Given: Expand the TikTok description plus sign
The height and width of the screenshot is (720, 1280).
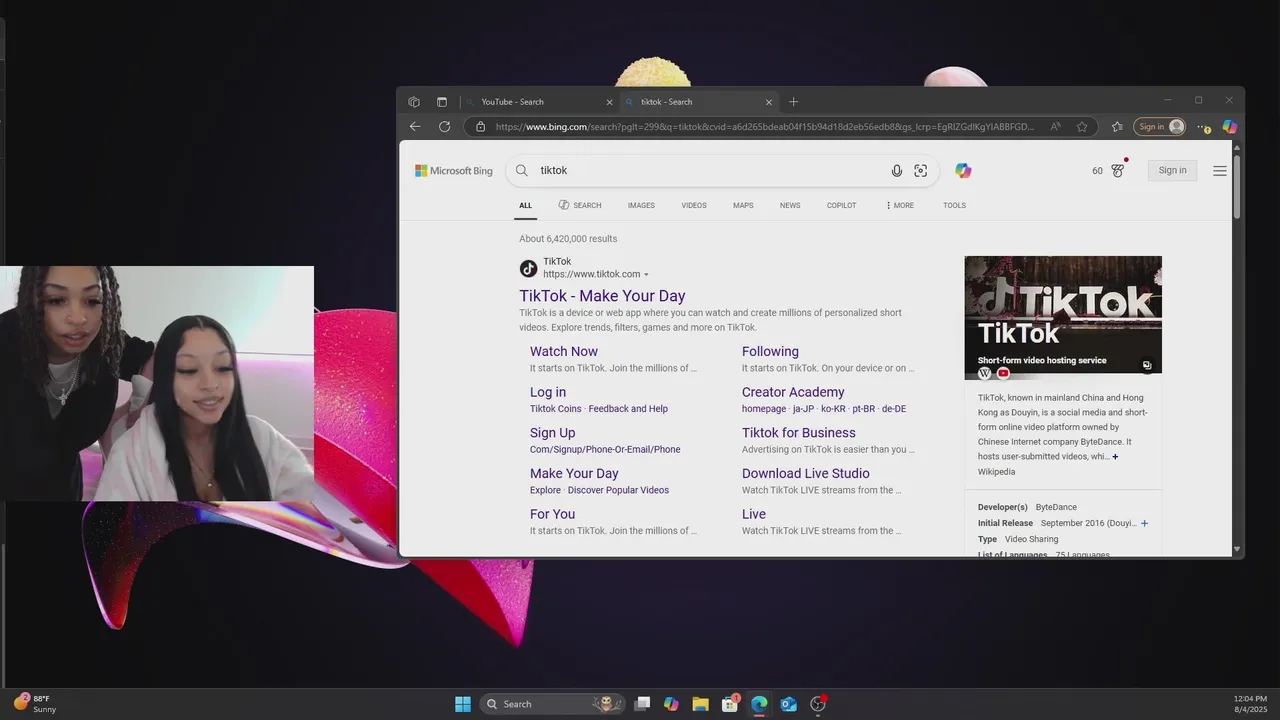Looking at the screenshot, I should (1115, 457).
